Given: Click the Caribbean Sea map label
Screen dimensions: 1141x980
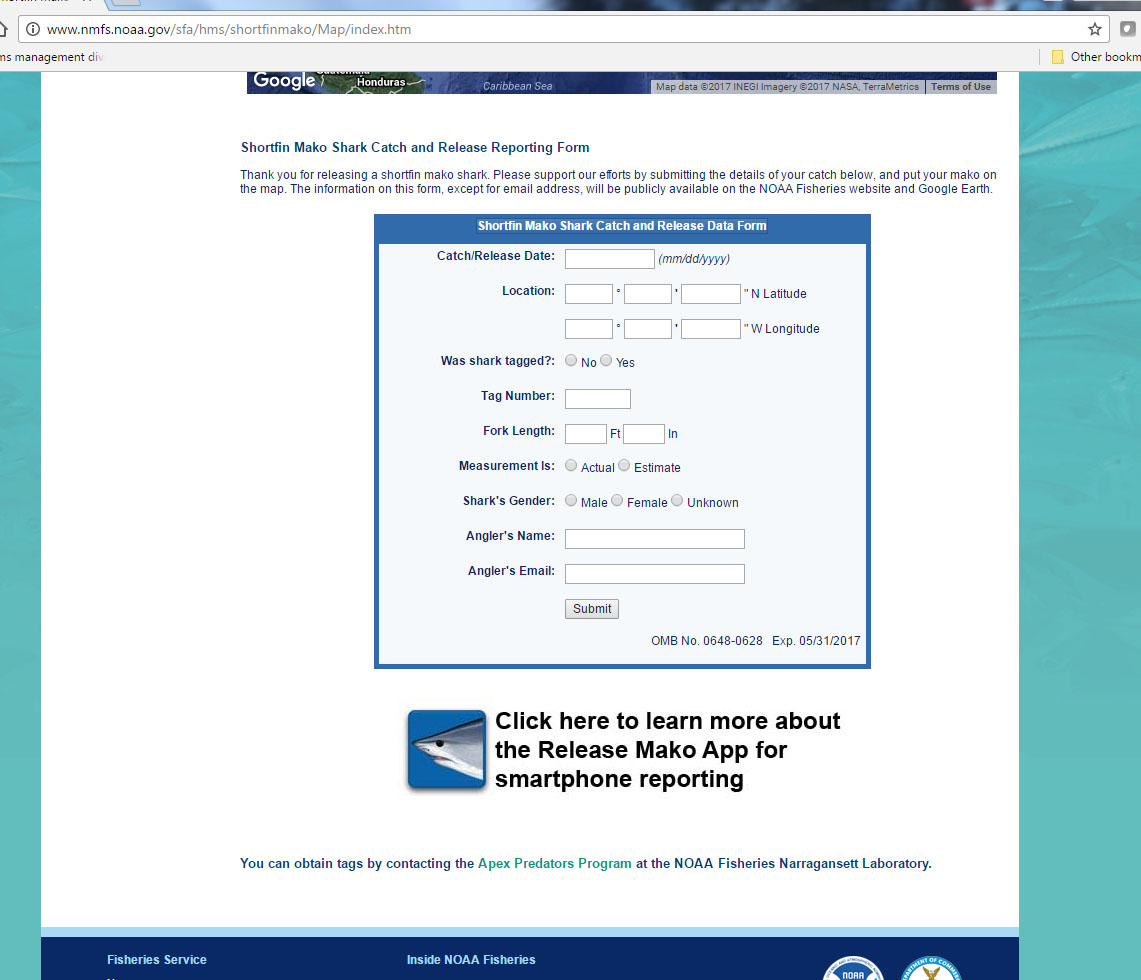Looking at the screenshot, I should click(x=517, y=86).
